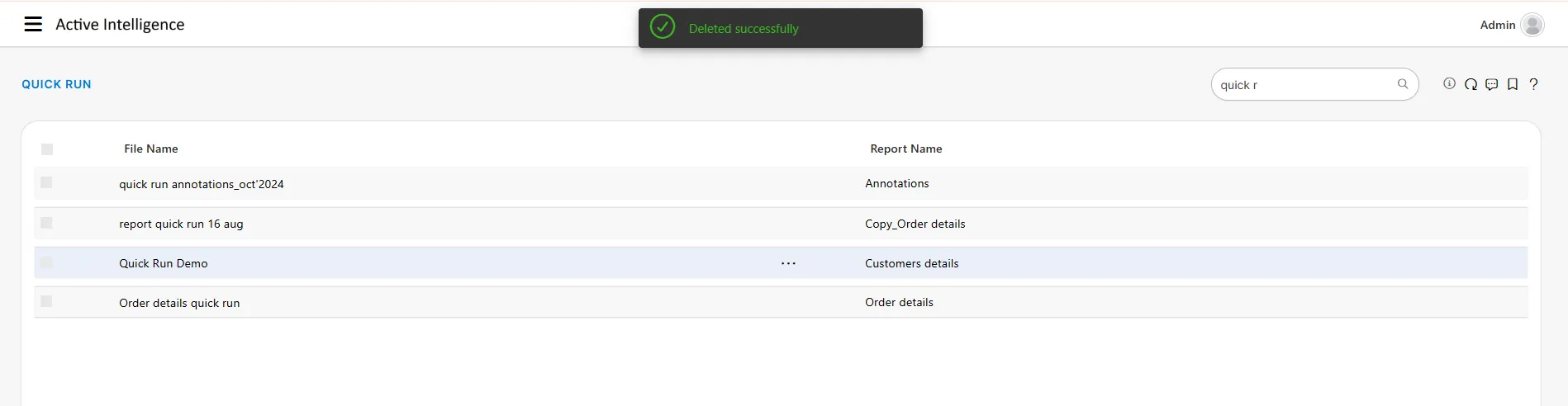Click the search magnifier icon
1568x406 pixels.
coord(1402,84)
